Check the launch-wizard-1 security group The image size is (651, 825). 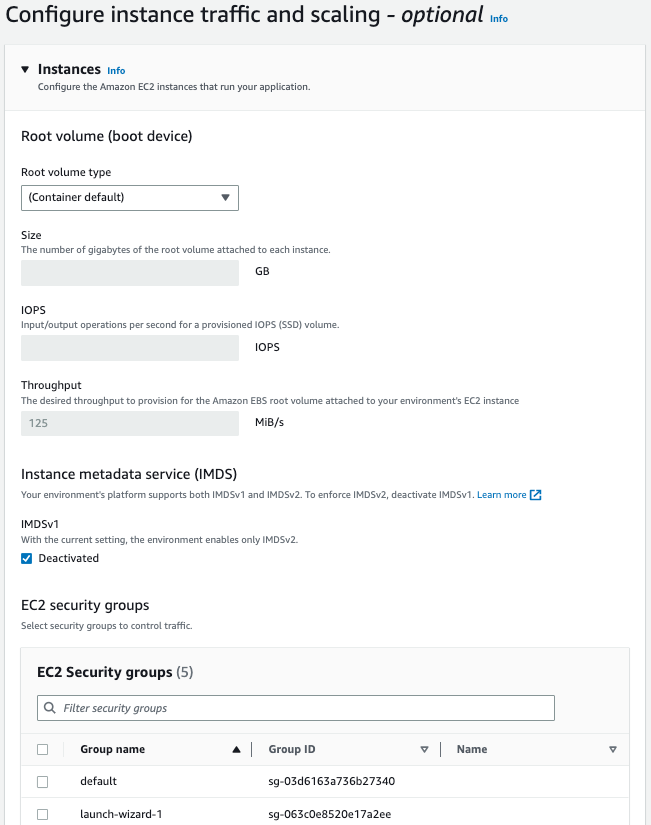tap(42, 814)
